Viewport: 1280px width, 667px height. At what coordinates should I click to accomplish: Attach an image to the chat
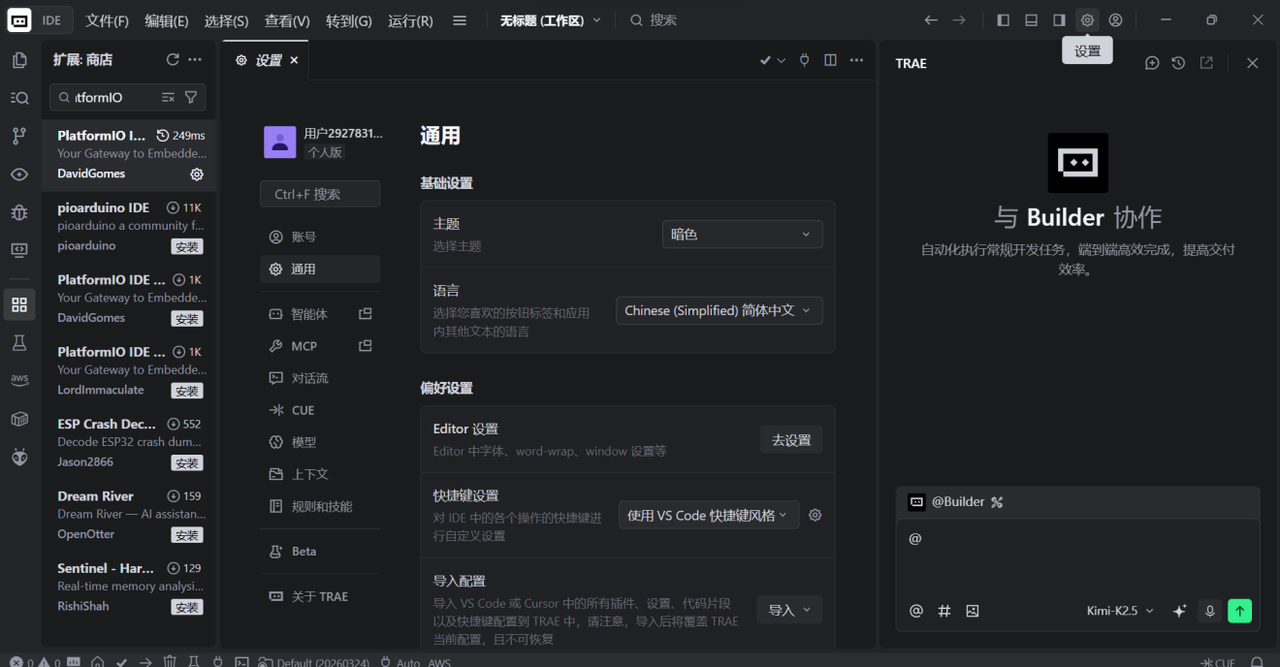pyautogui.click(x=972, y=611)
